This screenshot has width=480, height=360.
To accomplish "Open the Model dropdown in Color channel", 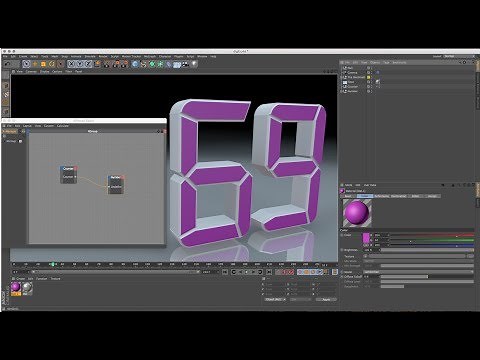I will 418,272.
